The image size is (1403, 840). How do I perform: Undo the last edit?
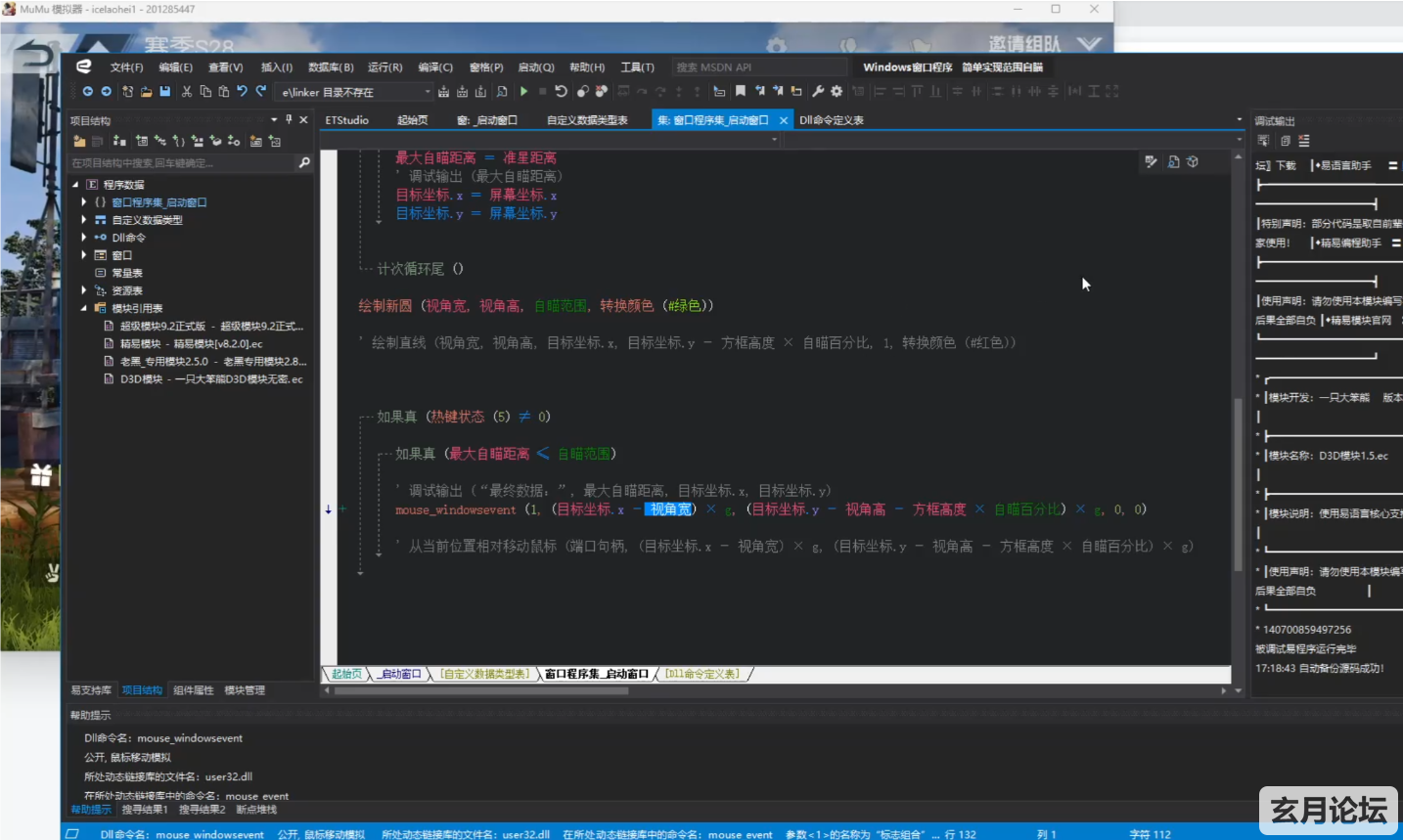point(243,91)
